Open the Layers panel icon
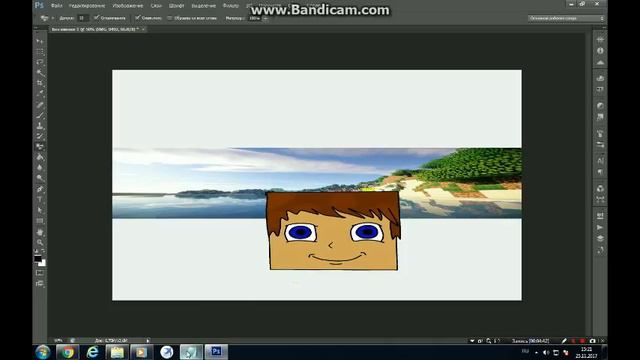This screenshot has height=360, width=640. click(x=600, y=238)
